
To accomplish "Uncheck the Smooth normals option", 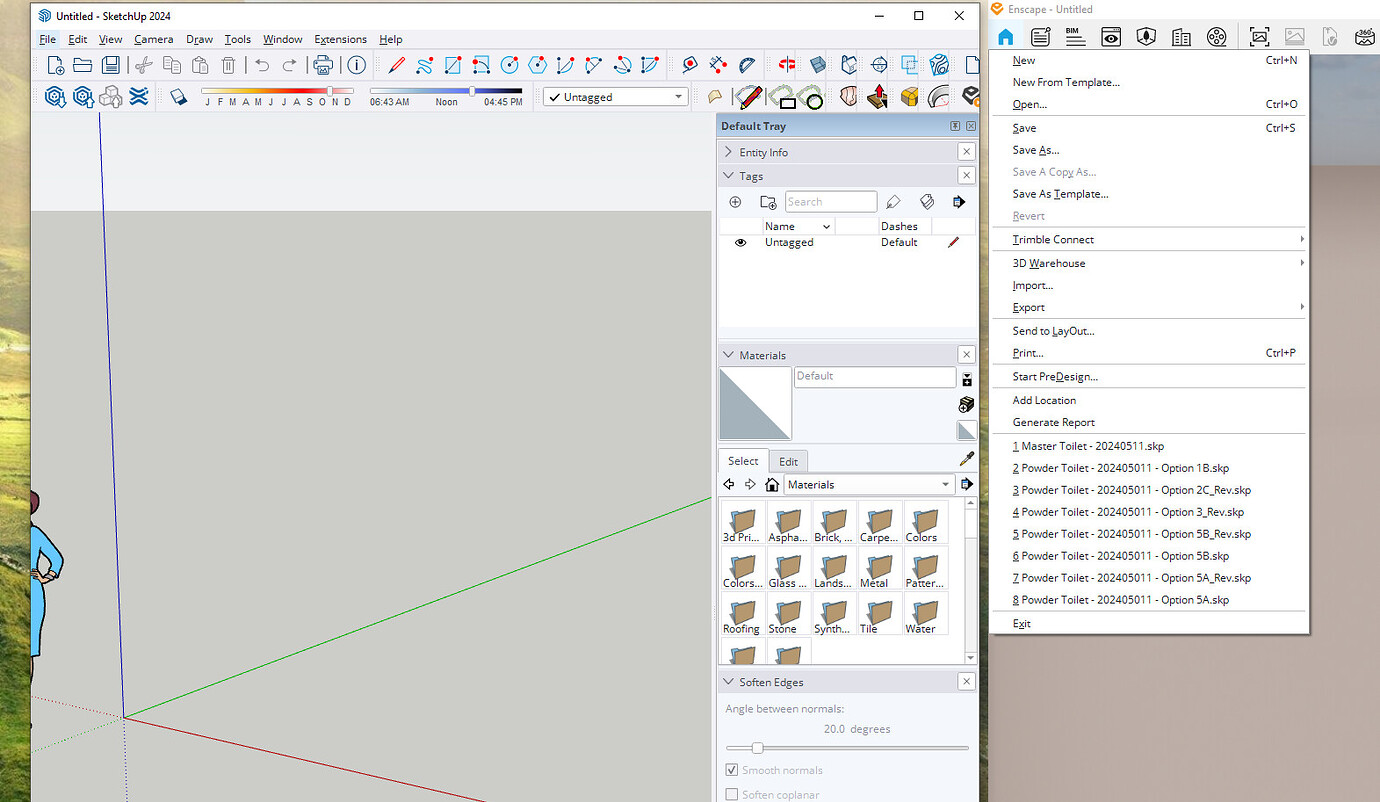I will pos(733,770).
